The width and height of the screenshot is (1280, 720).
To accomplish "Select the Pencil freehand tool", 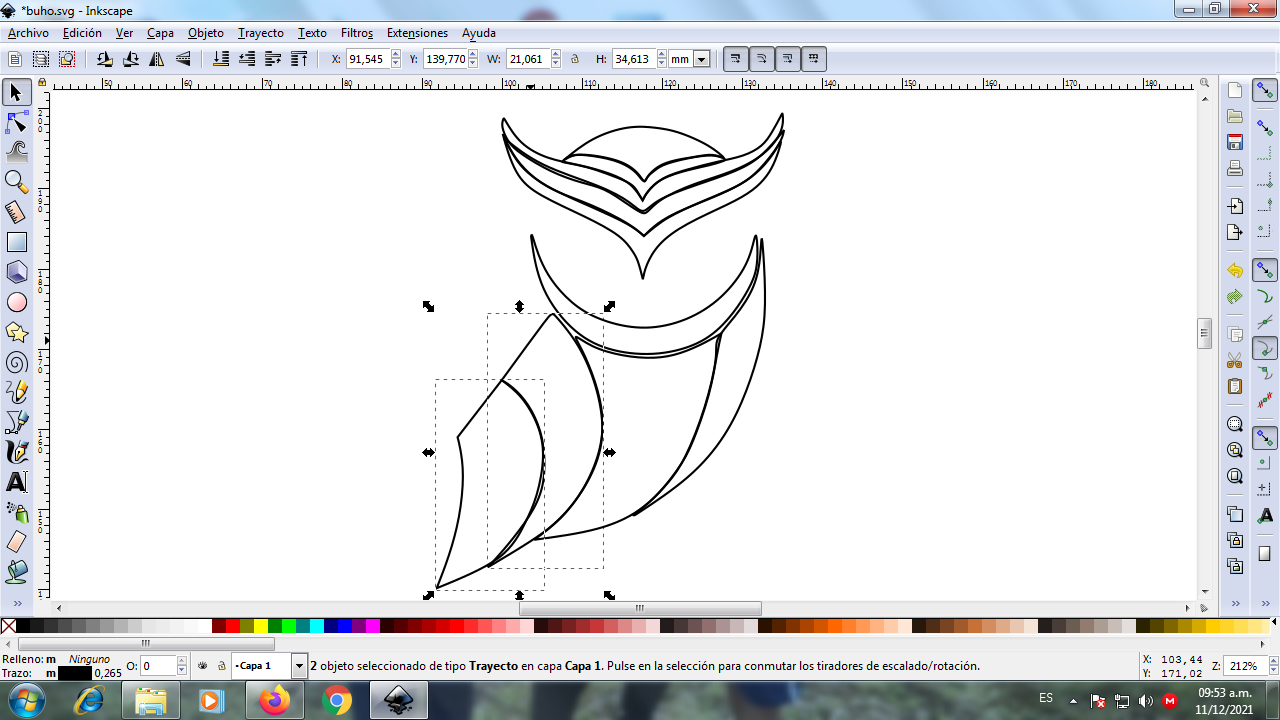I will coord(16,392).
